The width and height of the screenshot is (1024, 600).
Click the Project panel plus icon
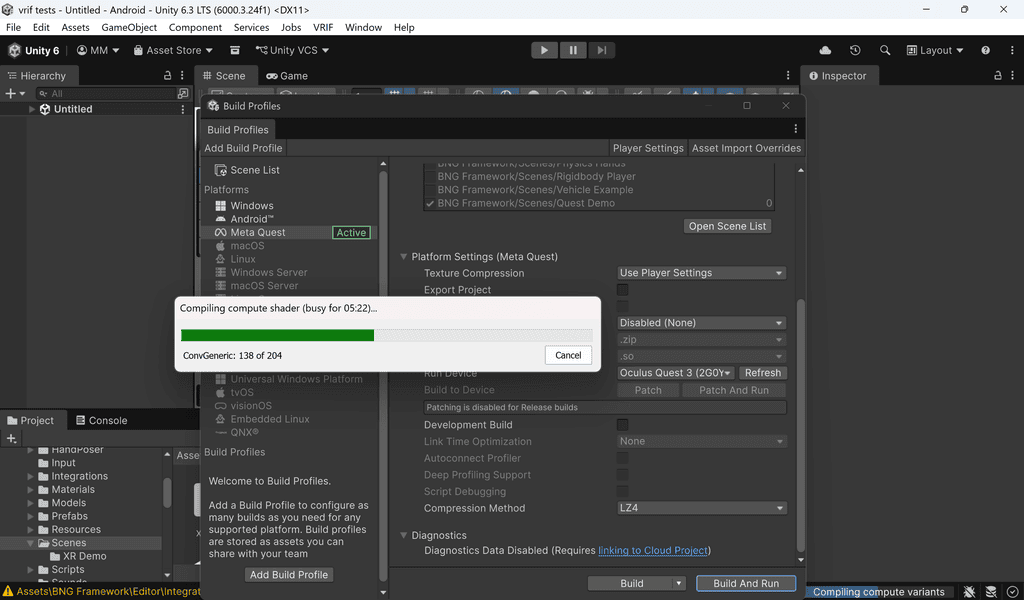(x=11, y=439)
